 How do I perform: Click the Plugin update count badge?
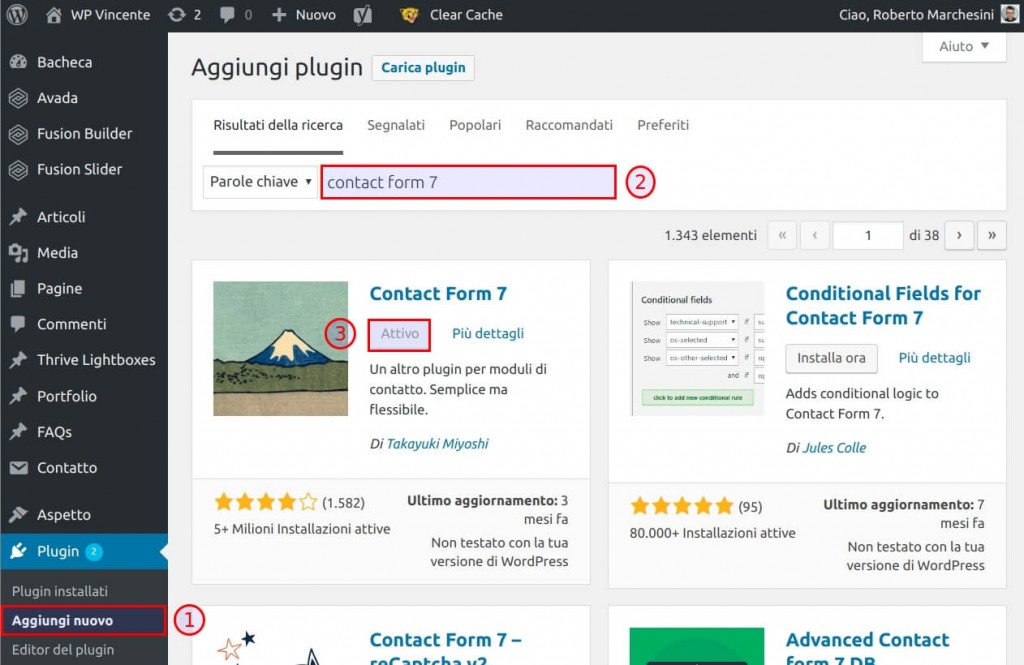94,552
